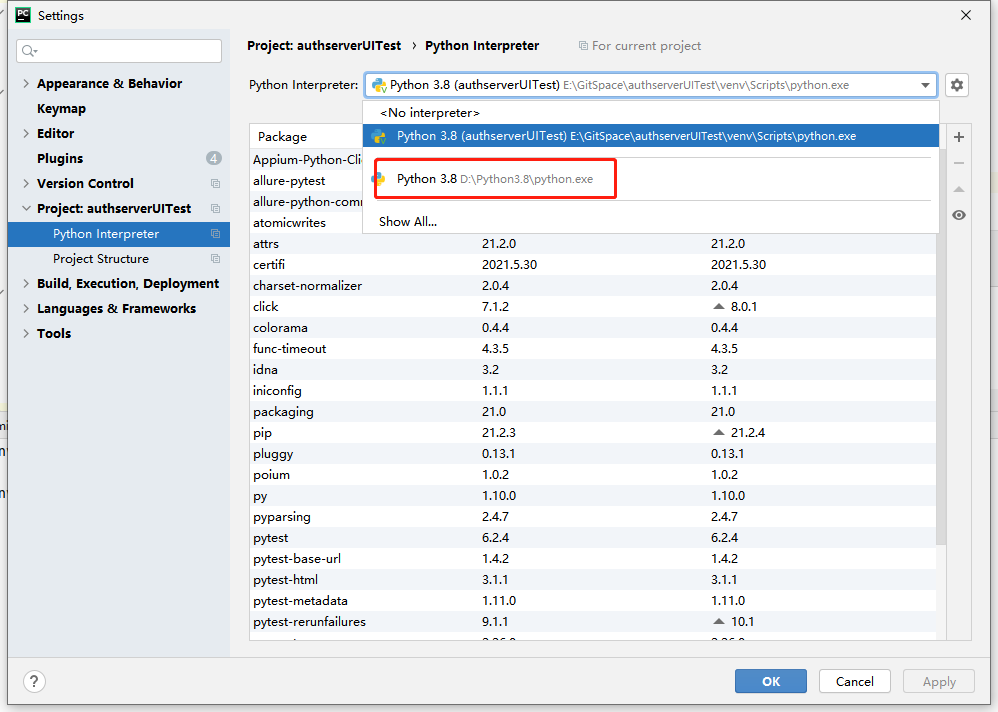This screenshot has width=998, height=712.
Task: Select <No interpreter> from dropdown list
Action: [650, 113]
